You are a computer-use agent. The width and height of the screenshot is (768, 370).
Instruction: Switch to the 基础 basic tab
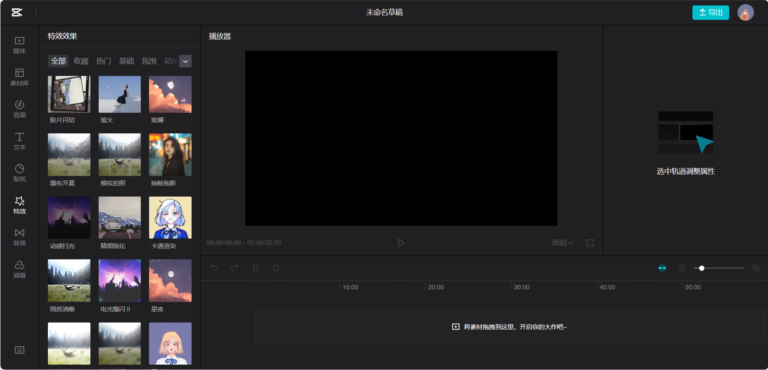click(x=126, y=61)
